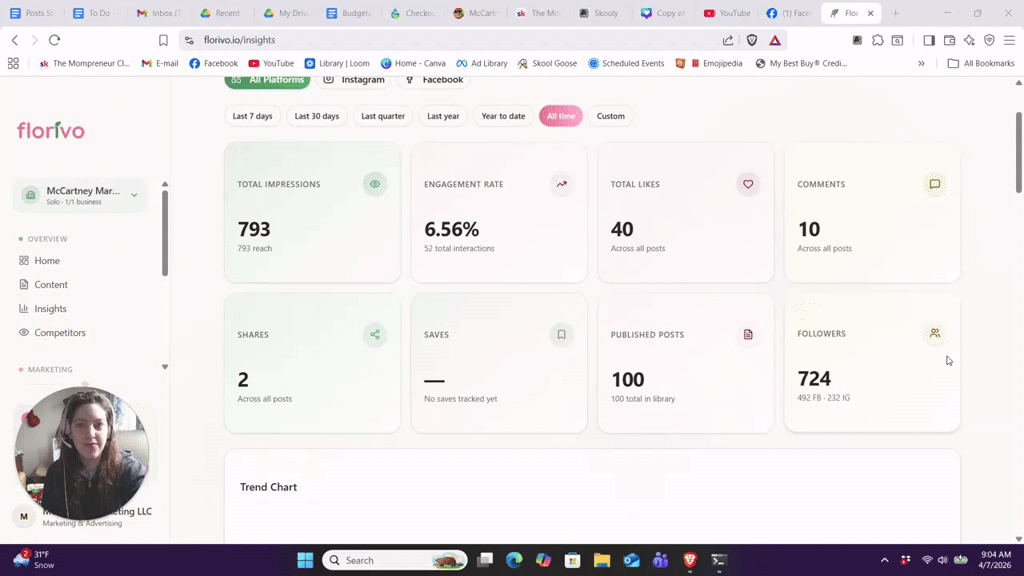Open the weather widget showing 31°F Snow
The height and width of the screenshot is (576, 1024).
pyautogui.click(x=33, y=560)
